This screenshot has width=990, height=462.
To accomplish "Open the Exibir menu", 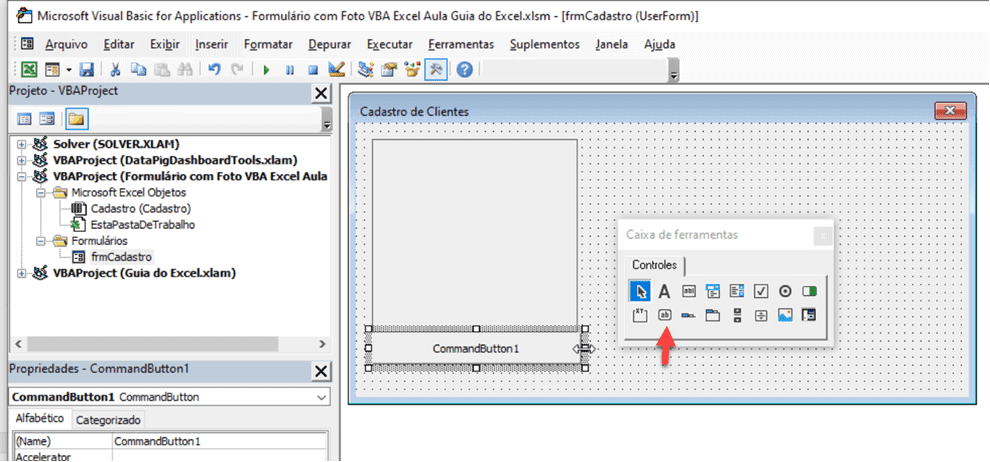I will 165,44.
